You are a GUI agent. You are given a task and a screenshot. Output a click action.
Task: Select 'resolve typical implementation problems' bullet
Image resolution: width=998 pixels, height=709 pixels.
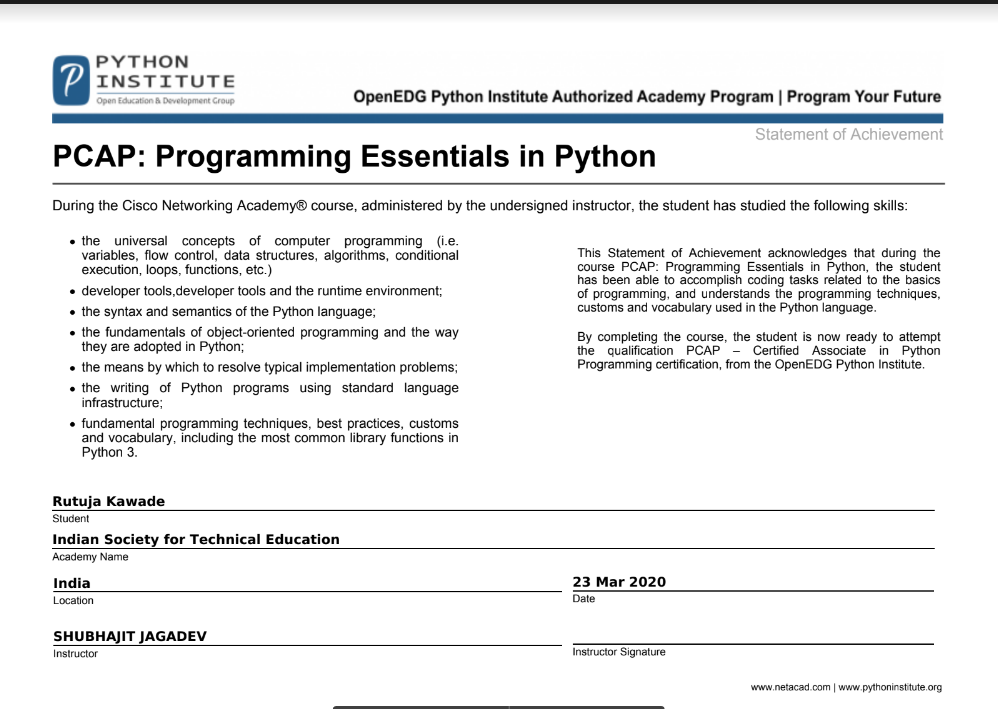point(269,367)
